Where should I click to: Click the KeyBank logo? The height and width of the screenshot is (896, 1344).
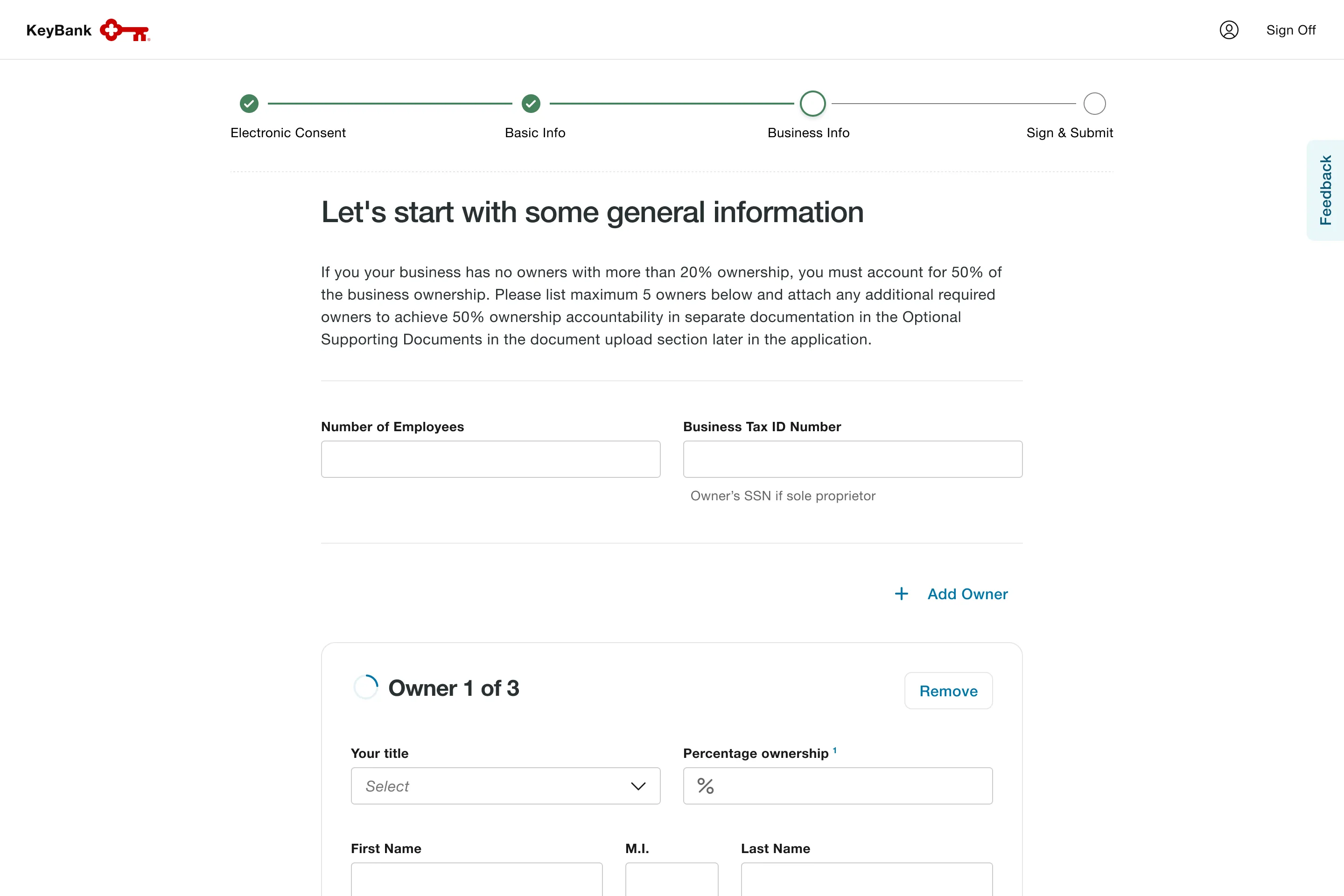pyautogui.click(x=87, y=30)
